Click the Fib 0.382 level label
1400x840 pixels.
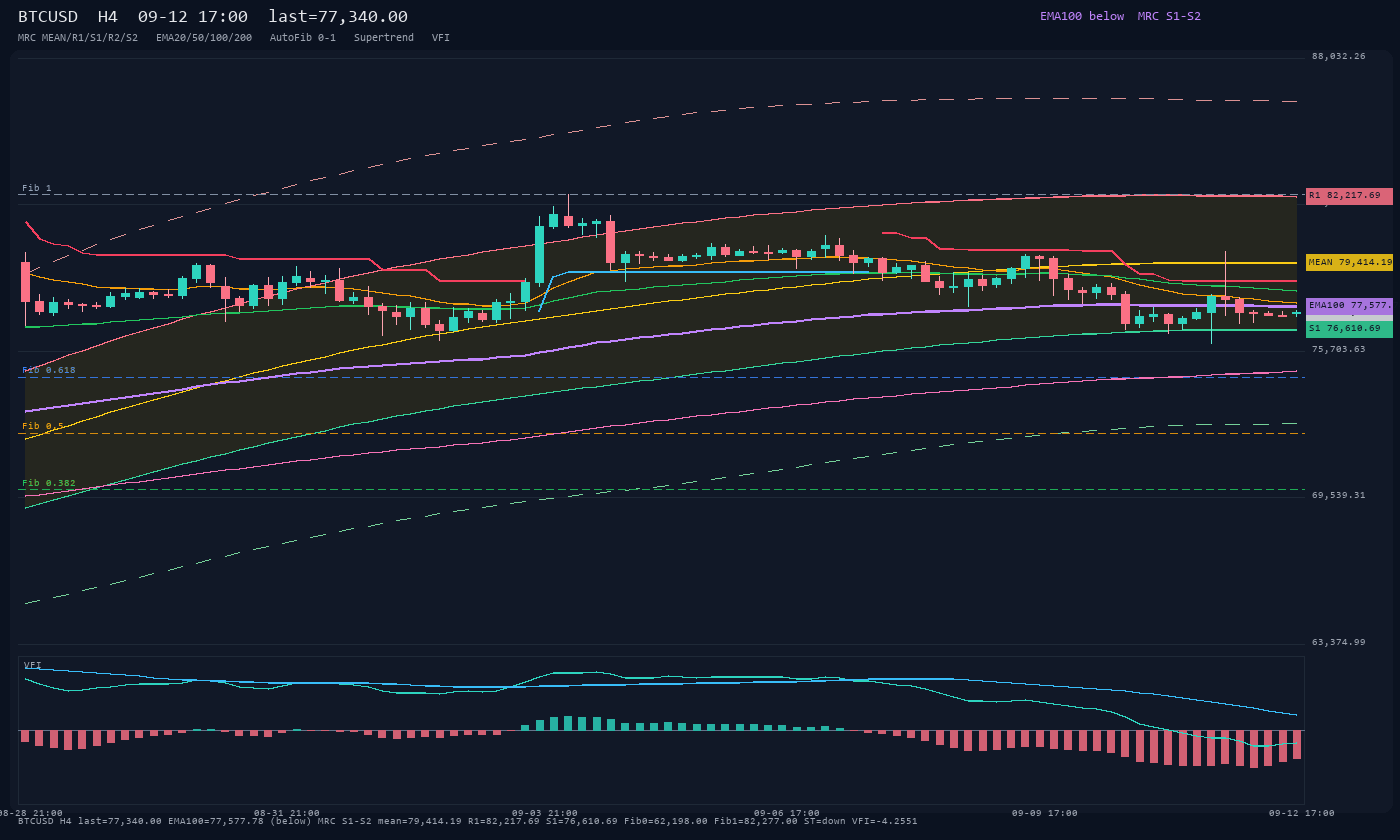[x=49, y=483]
